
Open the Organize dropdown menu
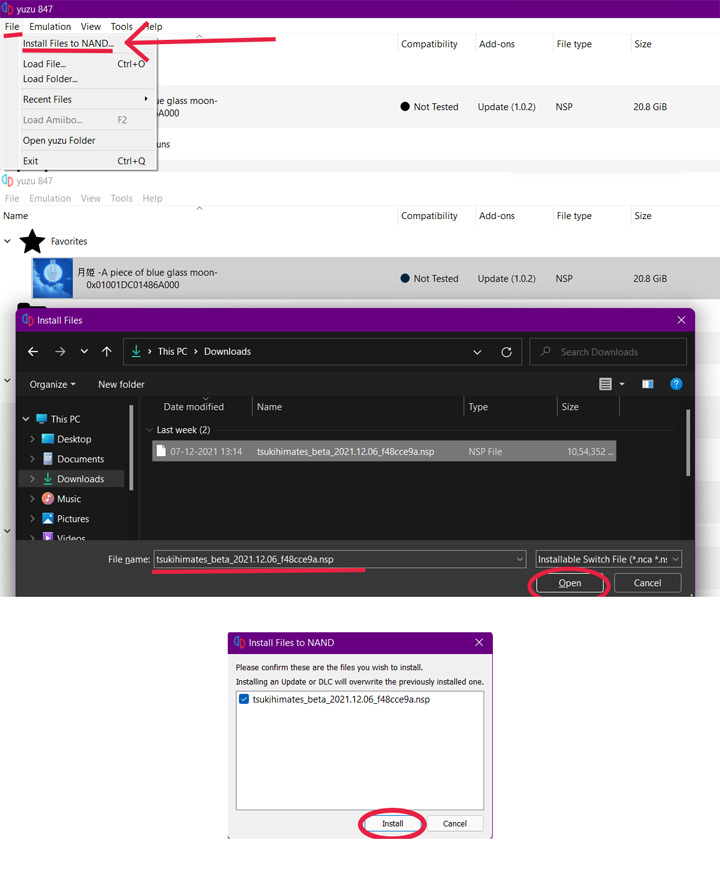(53, 384)
